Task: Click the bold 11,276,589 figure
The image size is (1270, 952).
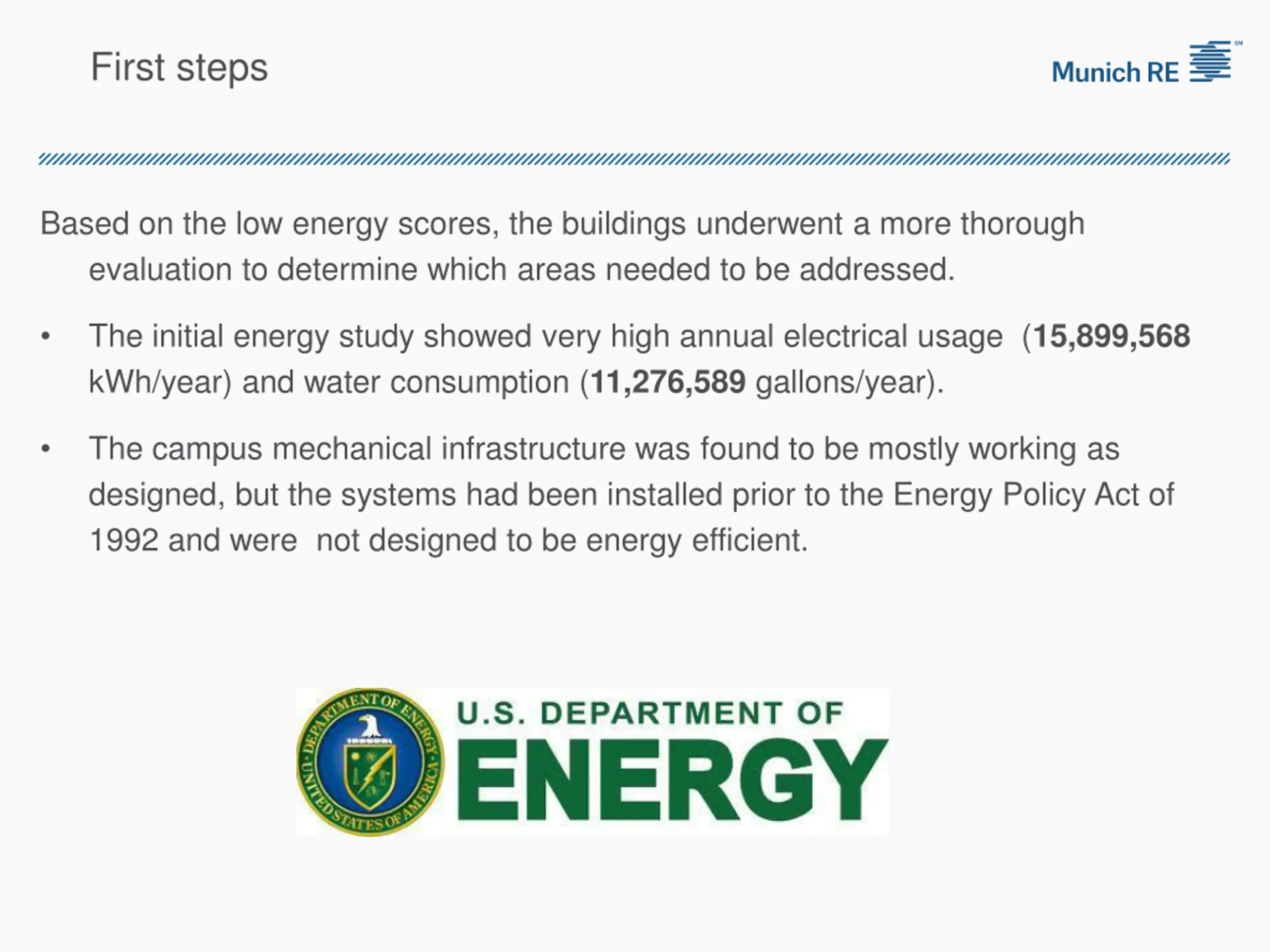Action: coord(668,382)
